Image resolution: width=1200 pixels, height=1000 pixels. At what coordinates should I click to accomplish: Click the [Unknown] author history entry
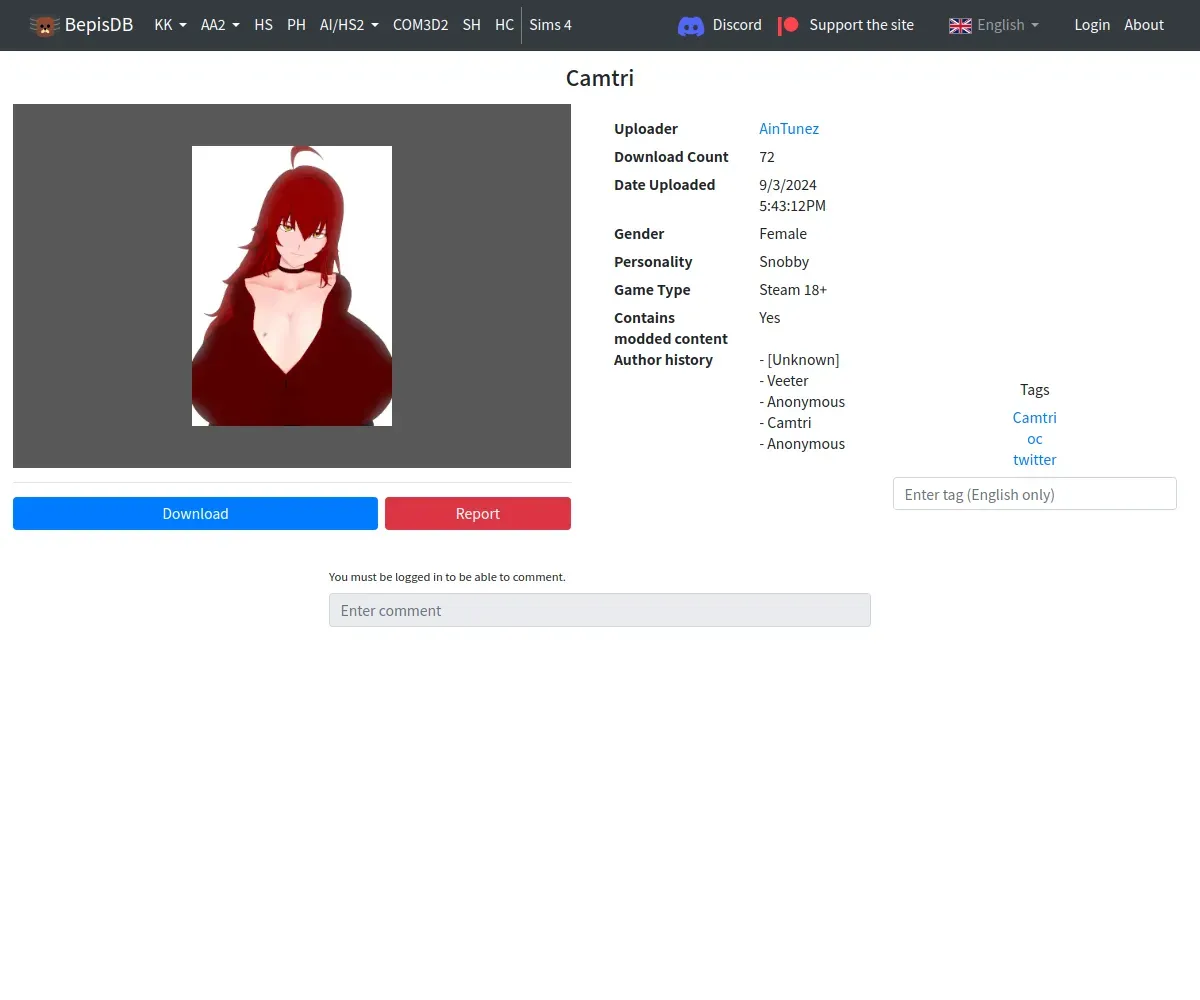click(x=799, y=360)
